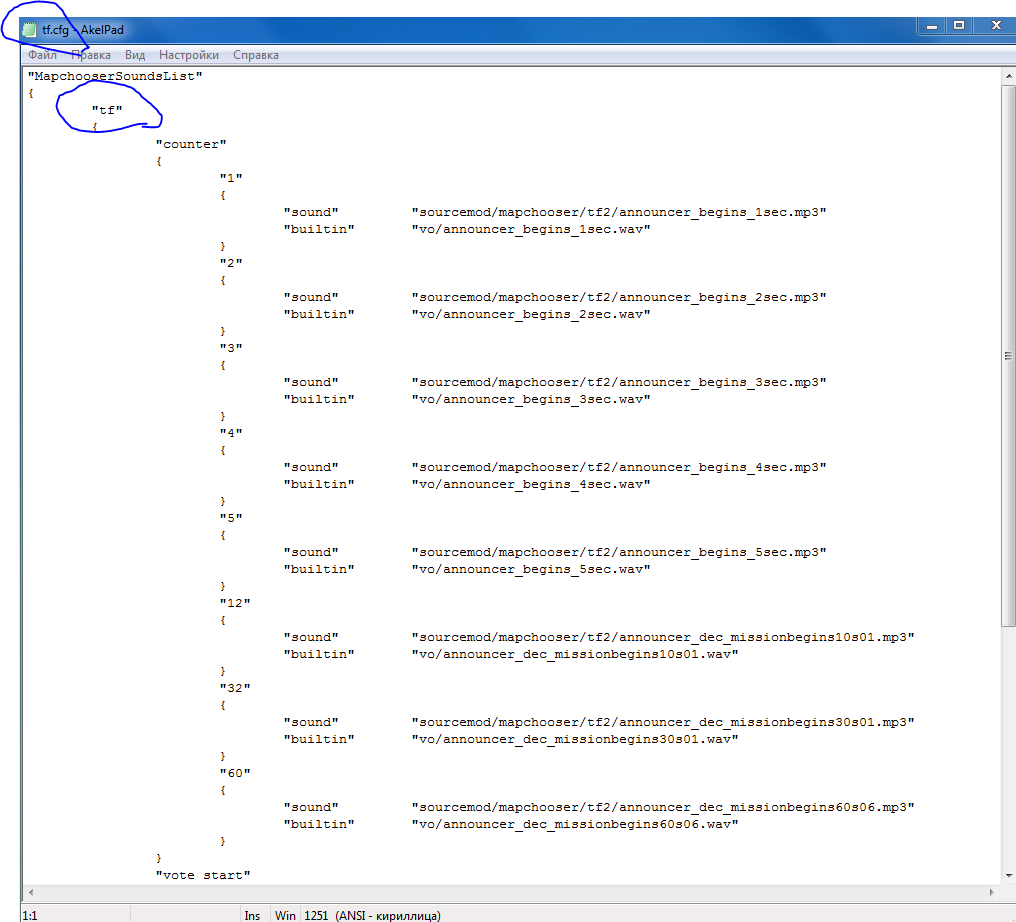Click the "12" section key

coord(235,603)
